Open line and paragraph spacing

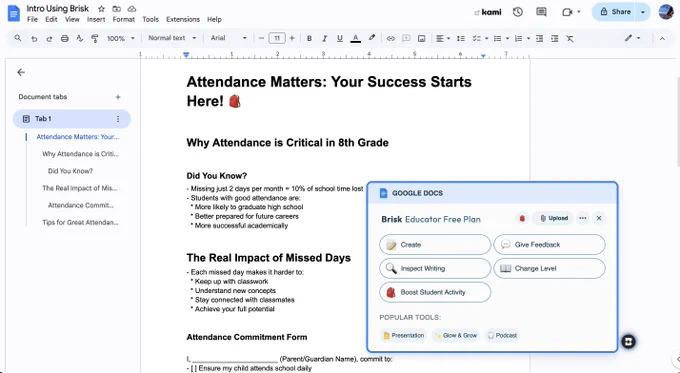pos(461,39)
